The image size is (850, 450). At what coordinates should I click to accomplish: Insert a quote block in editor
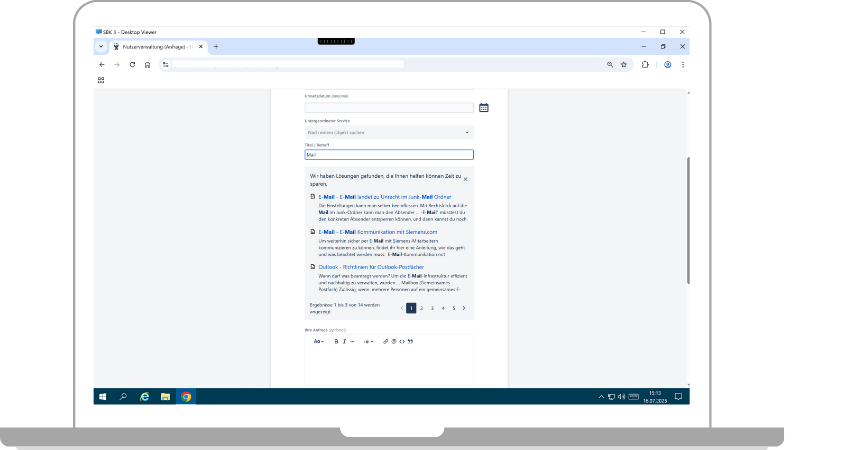[410, 342]
